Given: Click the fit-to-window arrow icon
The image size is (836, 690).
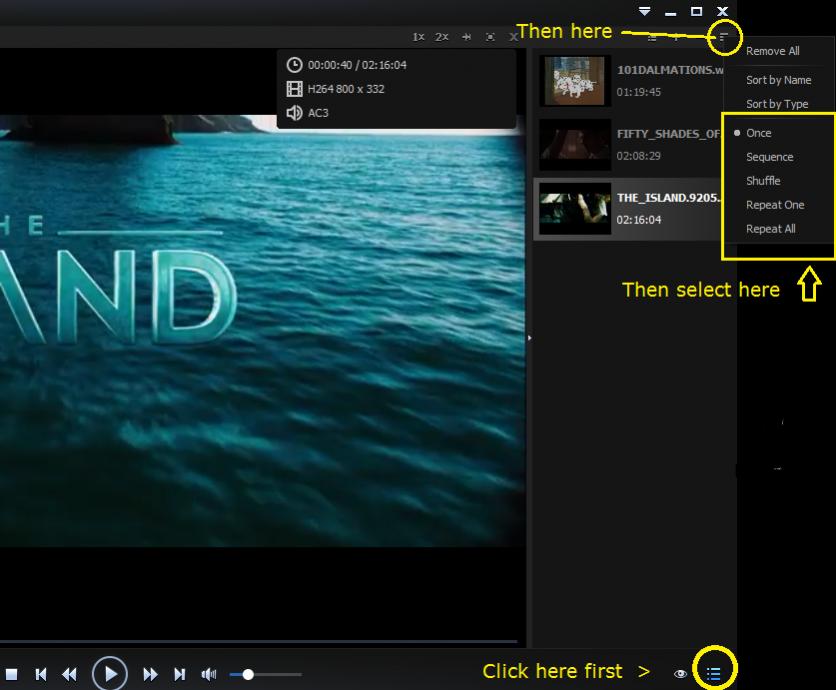Looking at the screenshot, I should click(x=467, y=37).
